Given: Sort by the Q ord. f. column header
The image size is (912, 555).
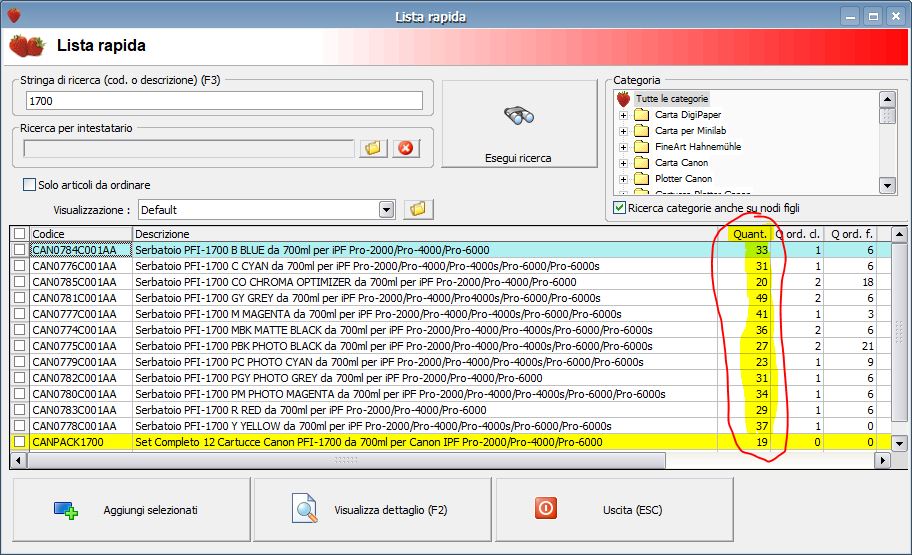Looking at the screenshot, I should click(850, 234).
